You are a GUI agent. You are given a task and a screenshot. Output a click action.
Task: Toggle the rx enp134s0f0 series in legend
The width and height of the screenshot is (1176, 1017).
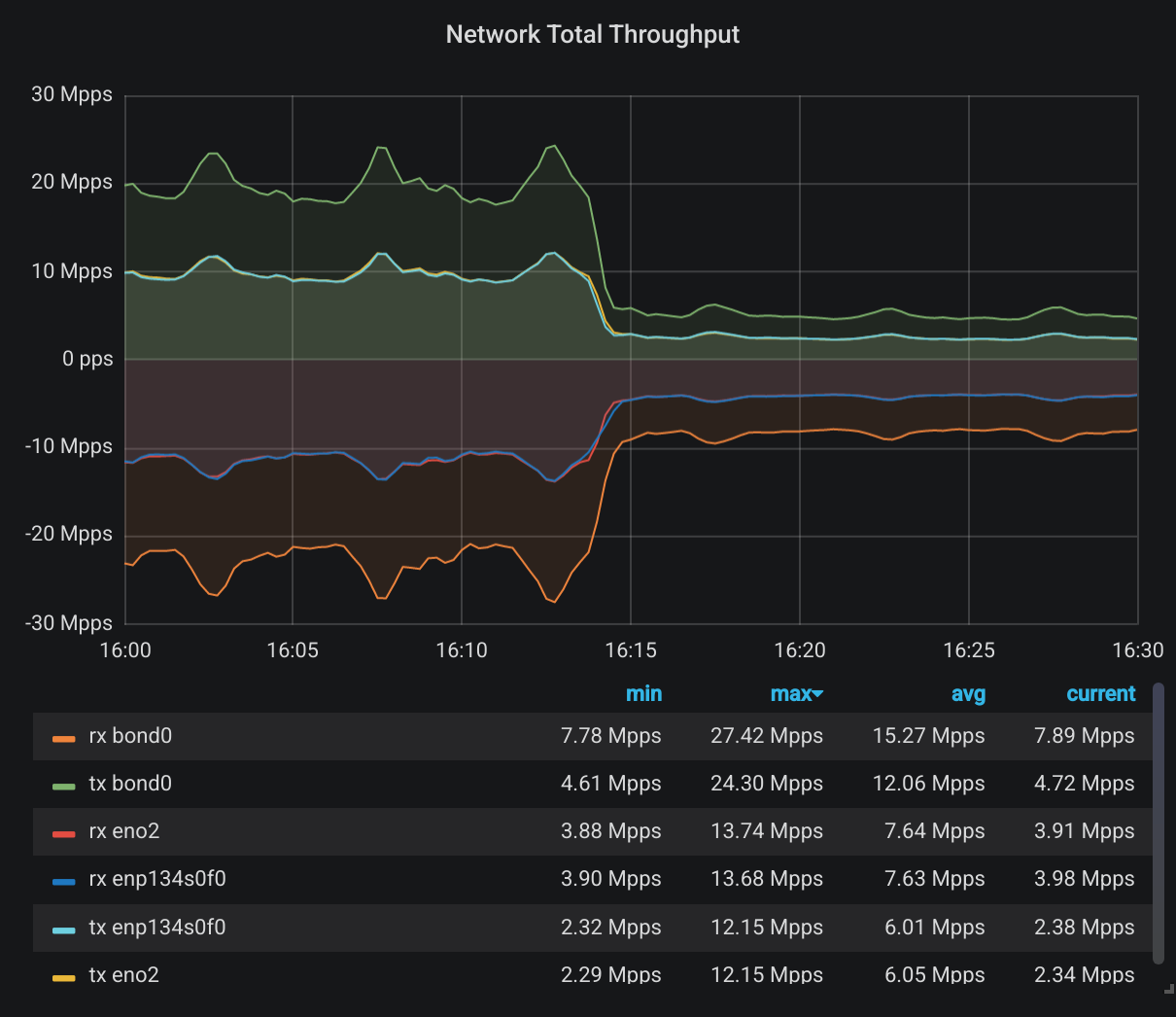pyautogui.click(x=157, y=879)
